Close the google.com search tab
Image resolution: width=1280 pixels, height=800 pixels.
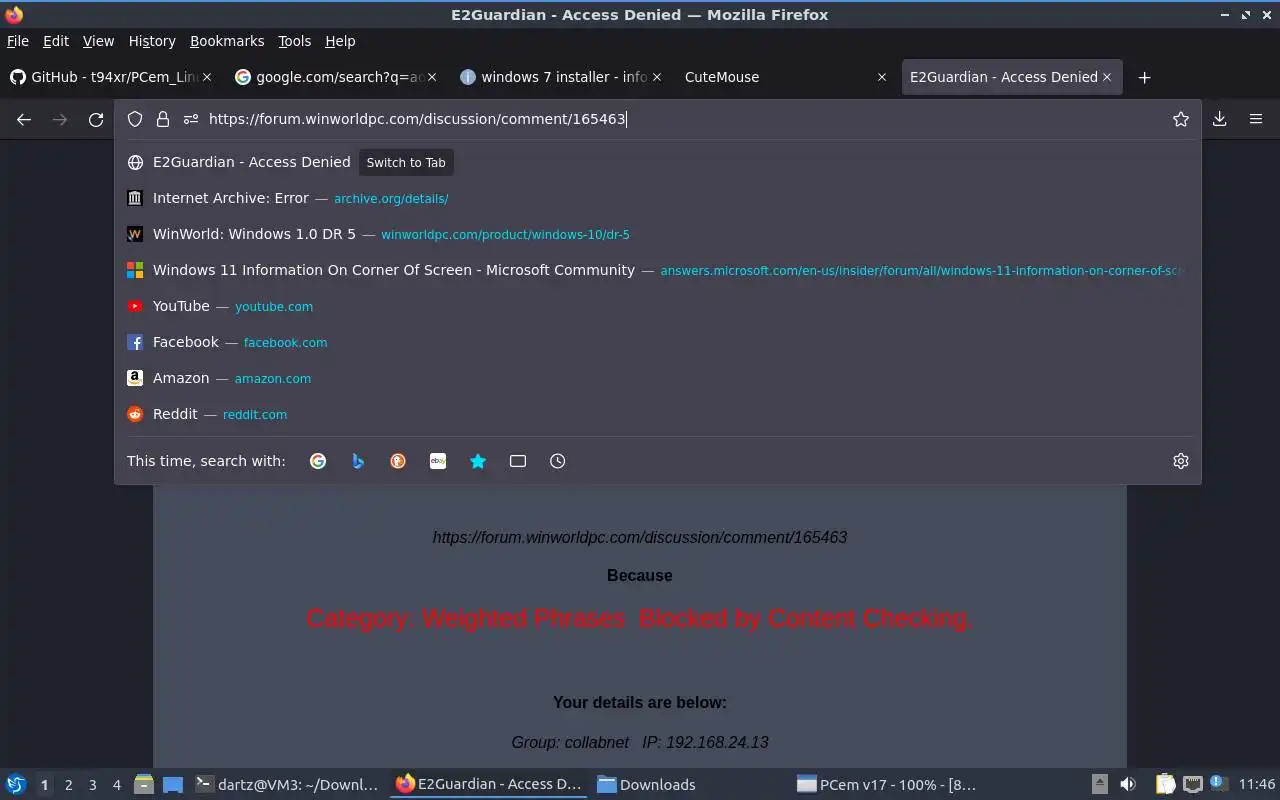pos(433,77)
